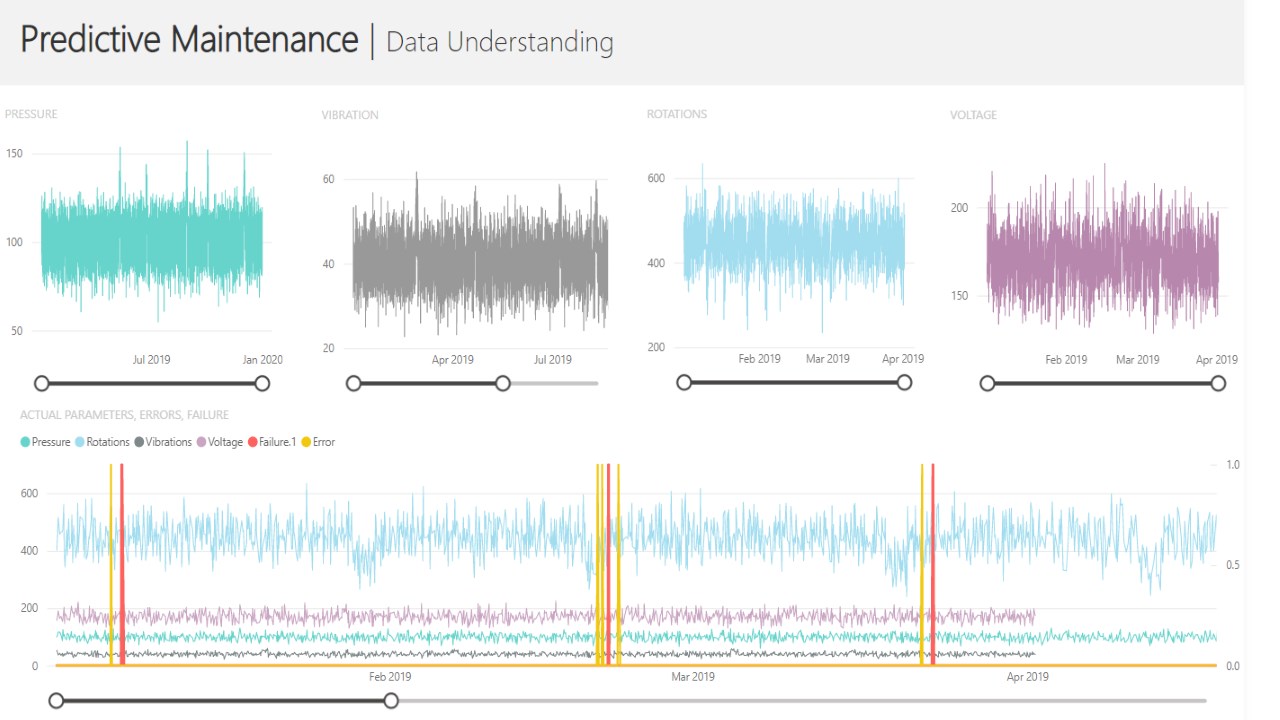This screenshot has height=720, width=1280.
Task: Click the Vibrations legend marker
Action: click(139, 442)
